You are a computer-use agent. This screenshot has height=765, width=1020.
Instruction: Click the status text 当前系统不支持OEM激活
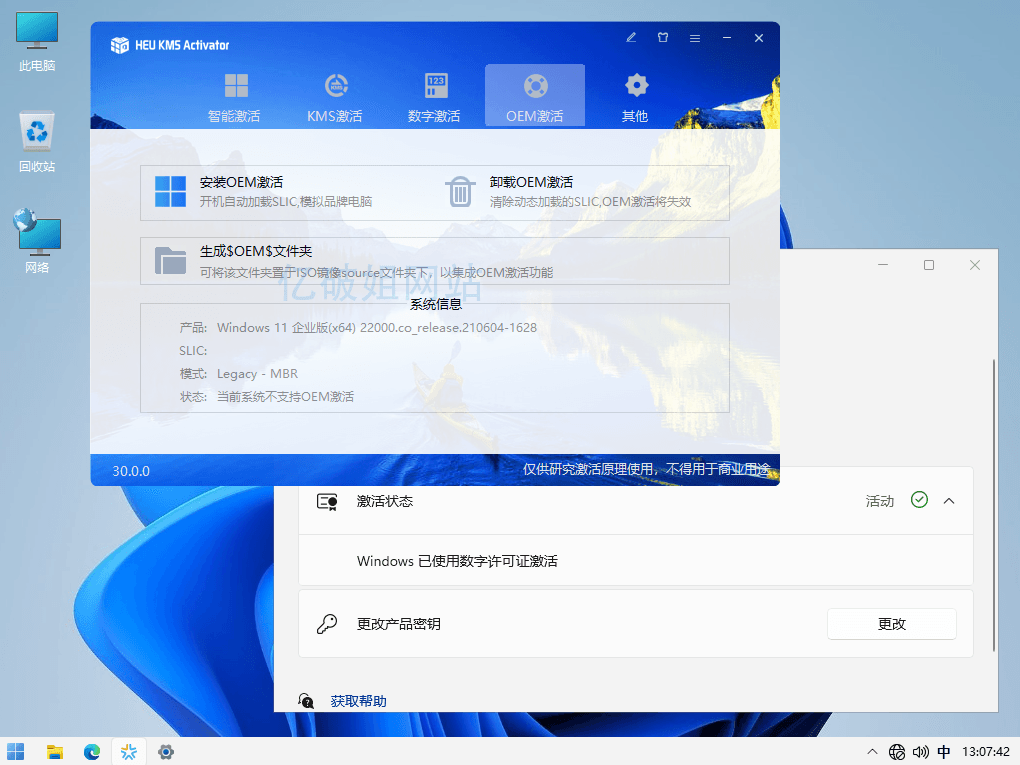[x=286, y=397]
